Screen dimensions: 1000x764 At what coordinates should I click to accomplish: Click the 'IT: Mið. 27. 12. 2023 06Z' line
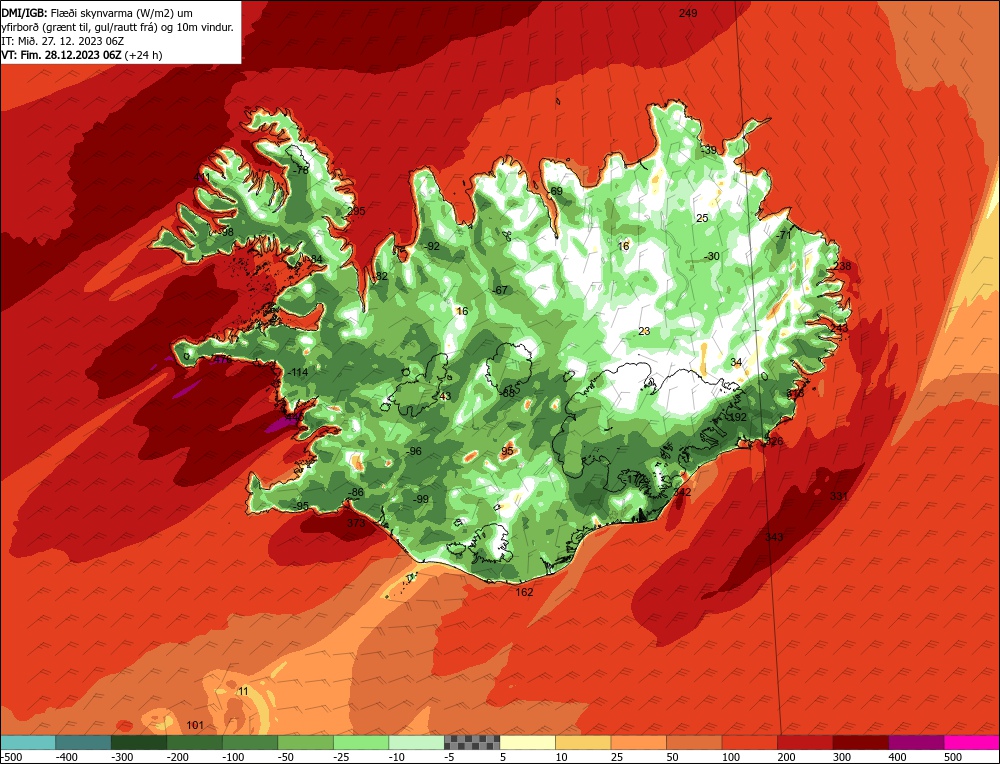[x=62, y=41]
